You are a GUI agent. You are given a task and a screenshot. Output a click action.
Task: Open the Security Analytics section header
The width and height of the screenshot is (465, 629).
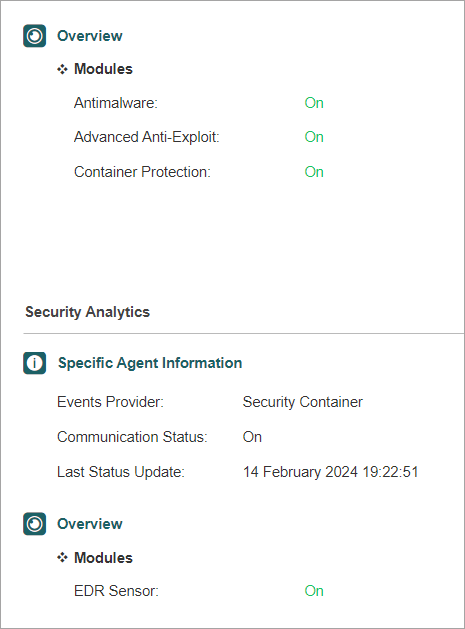pyautogui.click(x=87, y=312)
